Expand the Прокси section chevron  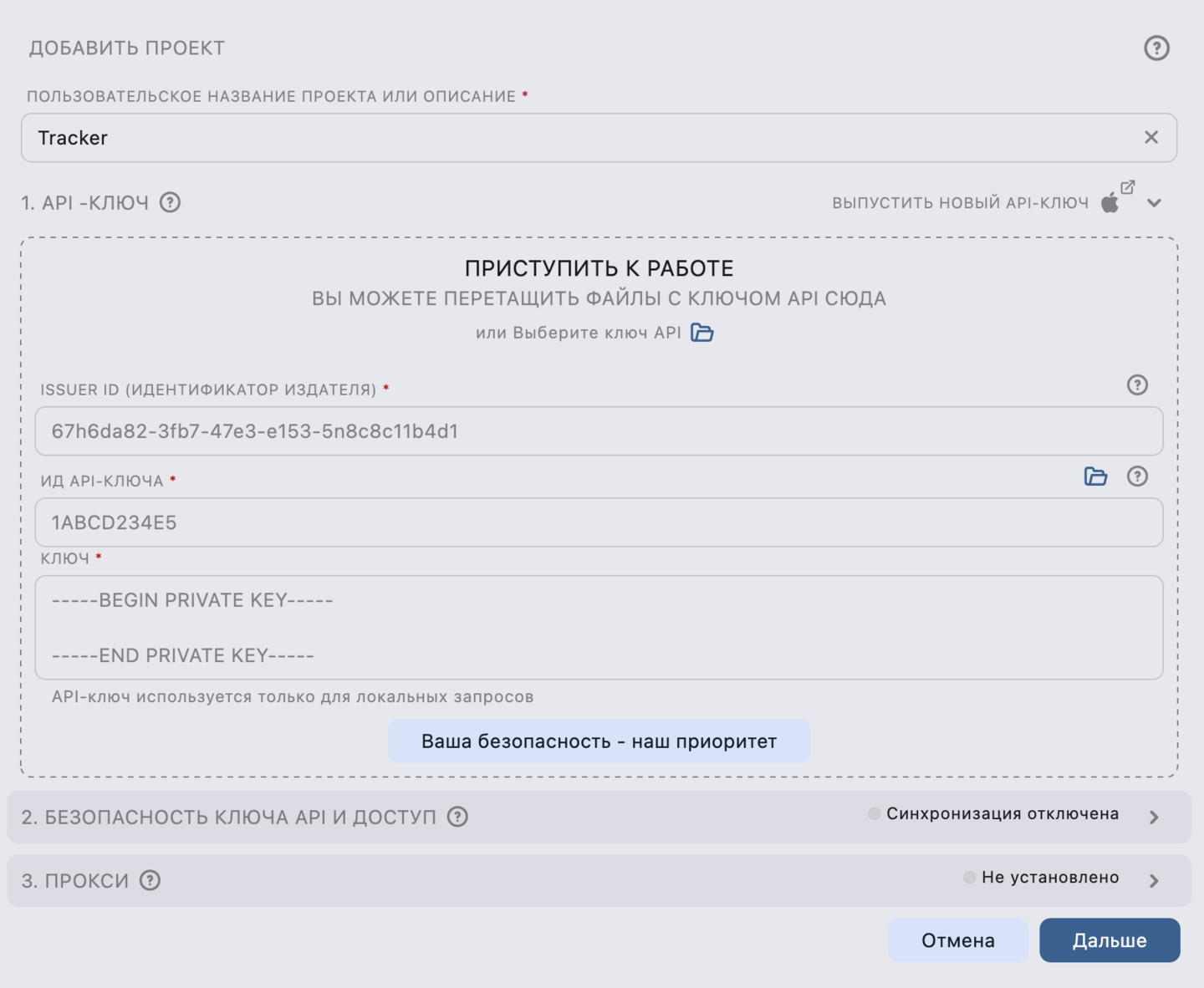click(x=1154, y=881)
